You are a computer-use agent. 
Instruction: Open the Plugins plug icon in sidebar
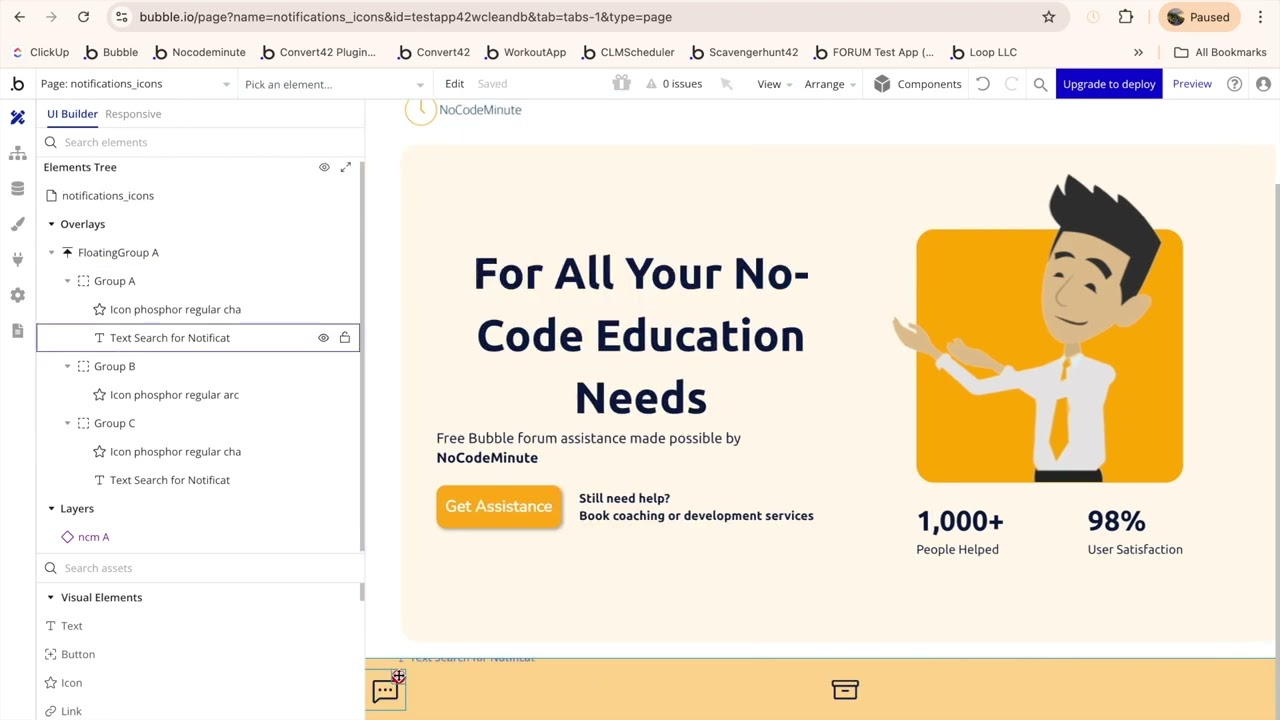point(17,260)
